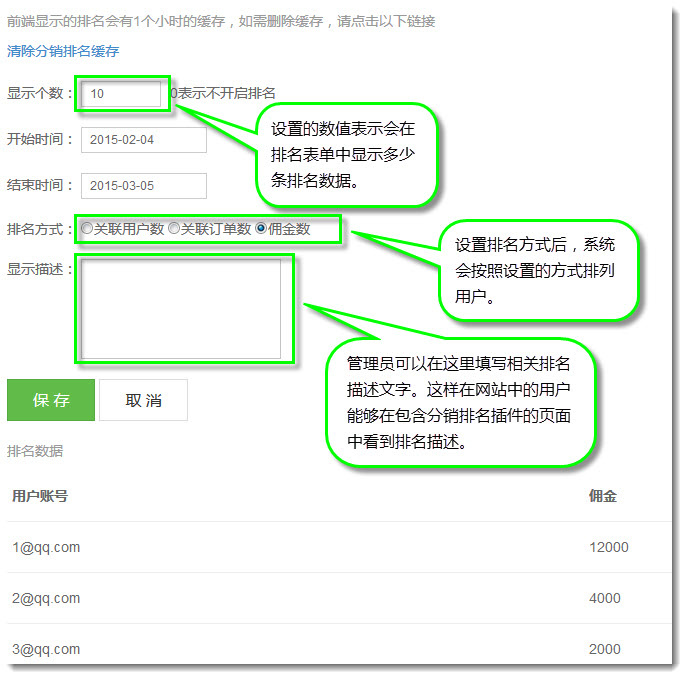Focus the 显示个数 input field containing 10
This screenshot has width=687, height=679.
point(122,94)
